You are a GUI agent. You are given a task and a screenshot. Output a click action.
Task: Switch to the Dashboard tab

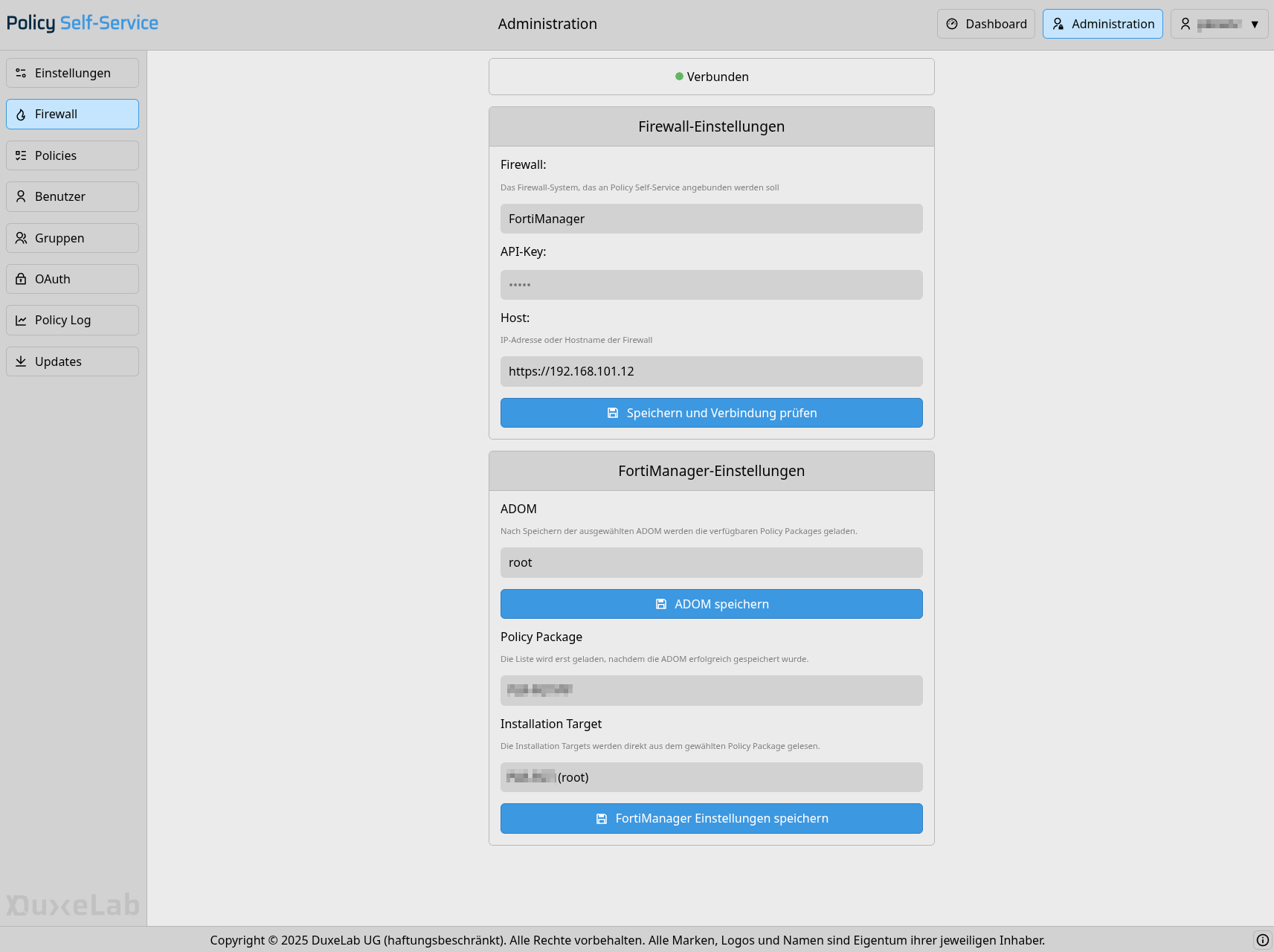click(x=985, y=23)
